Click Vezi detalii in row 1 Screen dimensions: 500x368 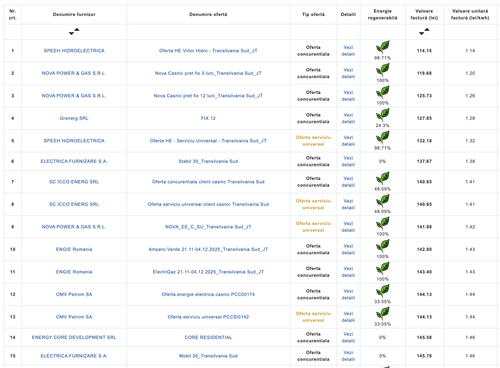(x=348, y=51)
